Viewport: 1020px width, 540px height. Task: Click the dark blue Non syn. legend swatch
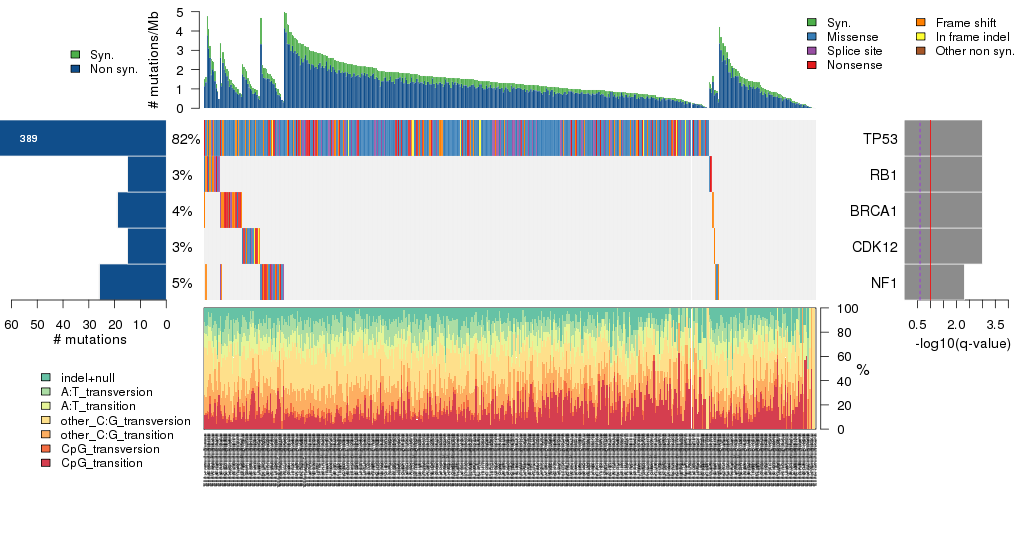[x=75, y=69]
